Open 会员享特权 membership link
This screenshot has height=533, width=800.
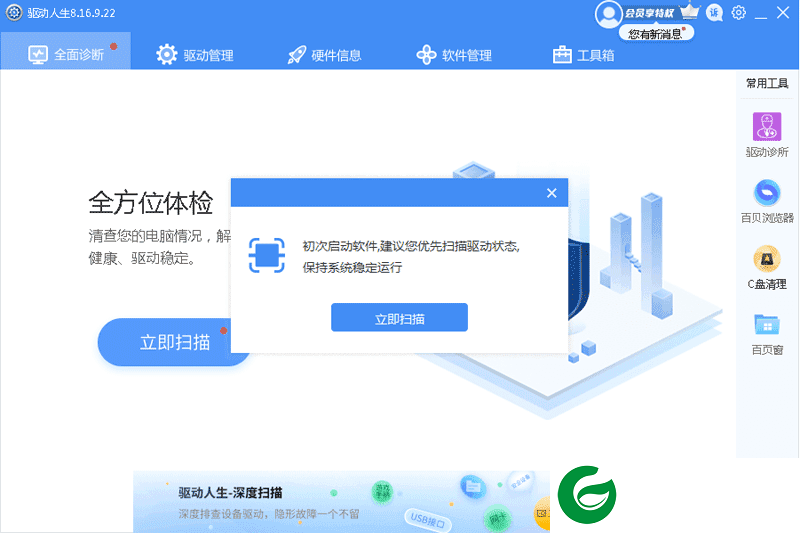click(x=649, y=13)
